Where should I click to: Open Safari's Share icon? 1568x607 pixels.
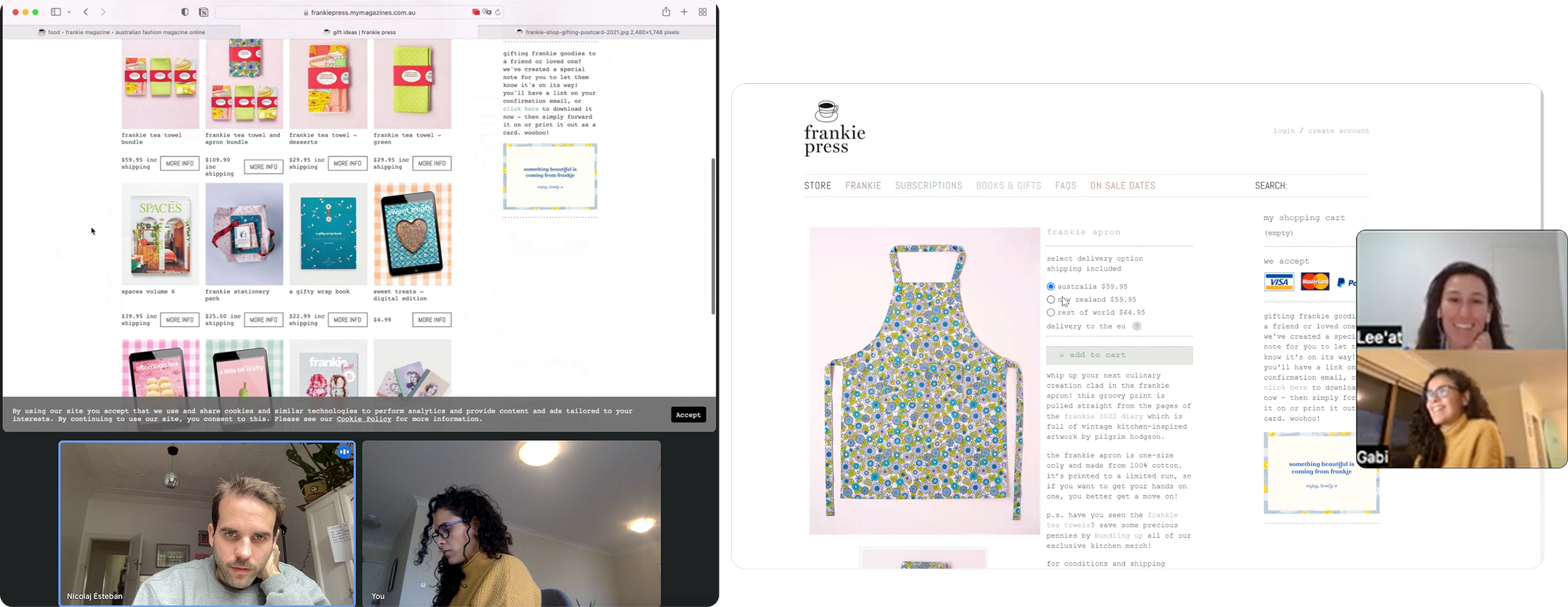666,12
